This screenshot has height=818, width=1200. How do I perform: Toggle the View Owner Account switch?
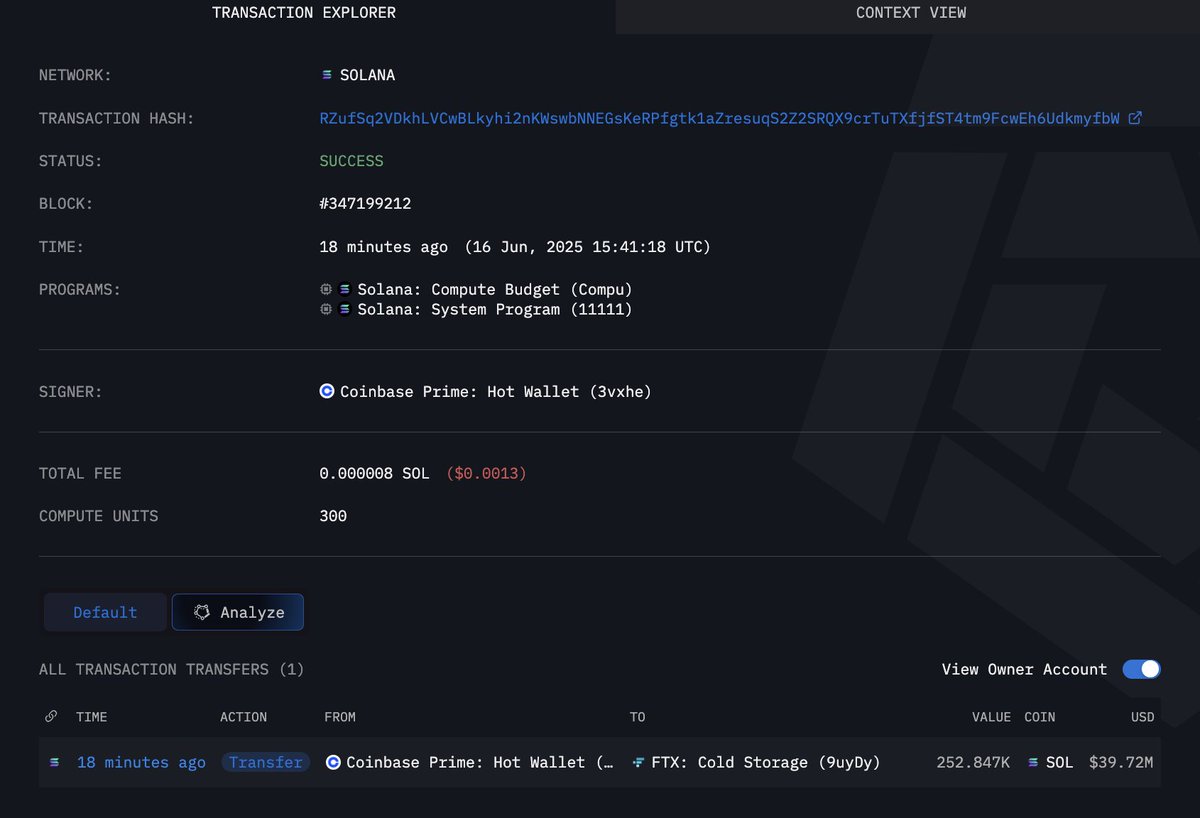coord(1141,669)
